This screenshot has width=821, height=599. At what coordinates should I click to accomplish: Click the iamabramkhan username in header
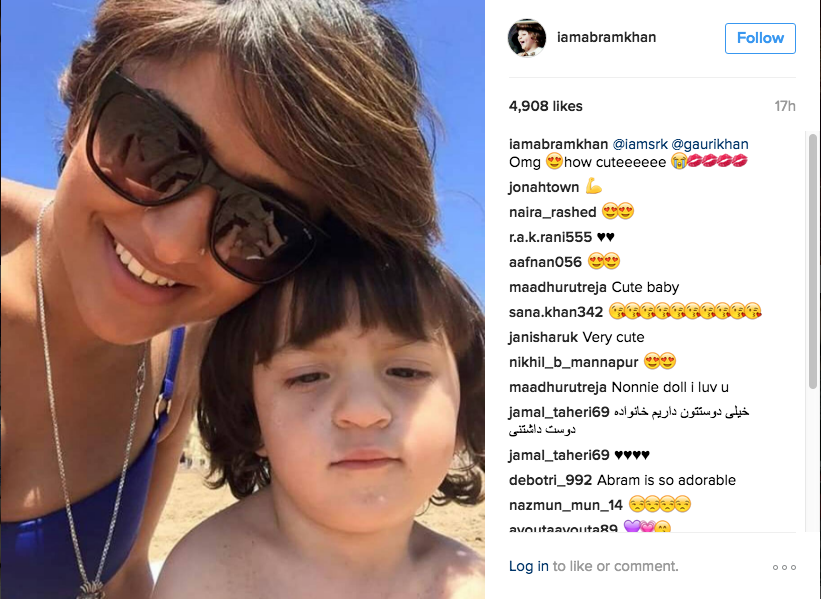[x=606, y=37]
